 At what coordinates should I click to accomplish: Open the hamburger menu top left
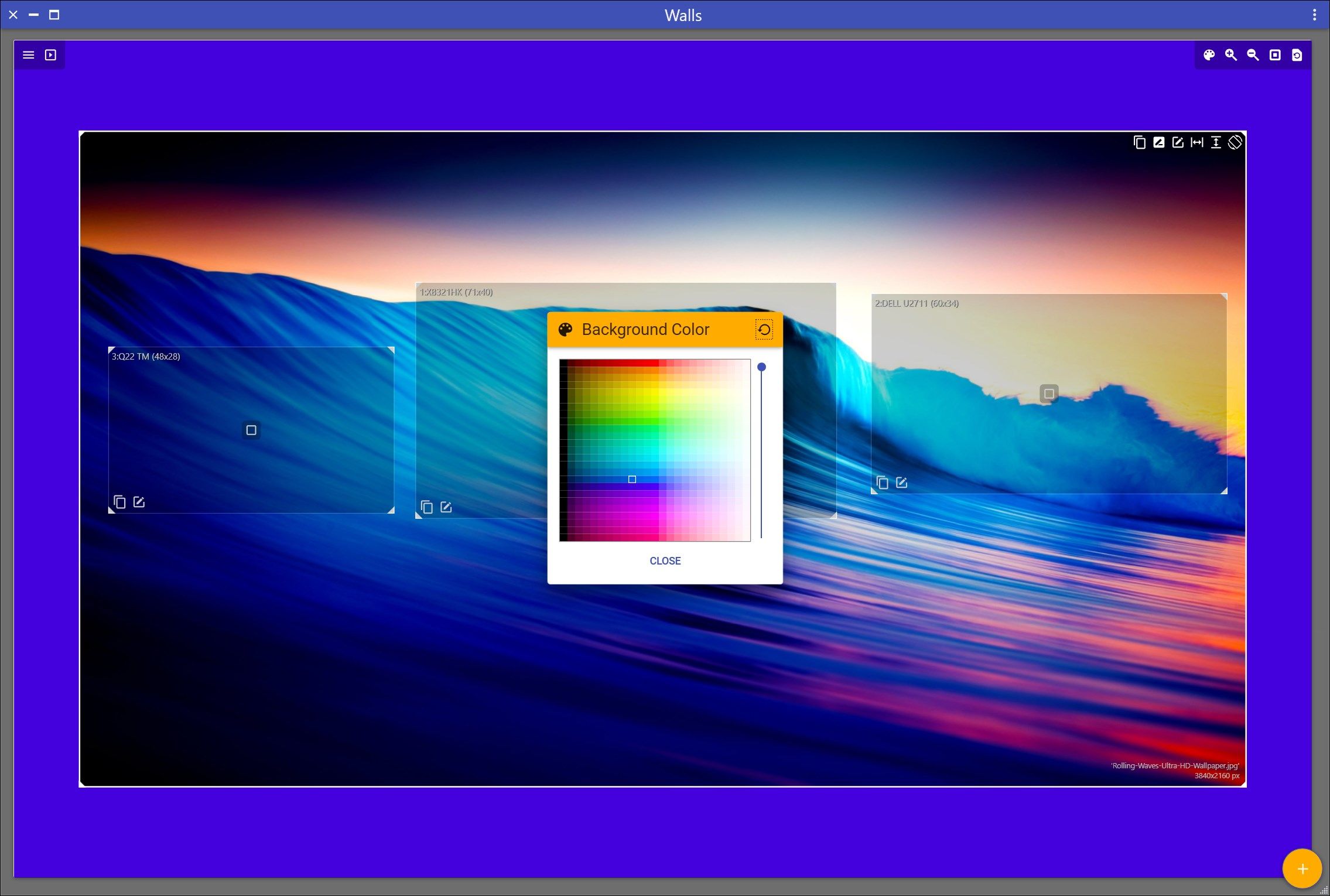[x=28, y=54]
